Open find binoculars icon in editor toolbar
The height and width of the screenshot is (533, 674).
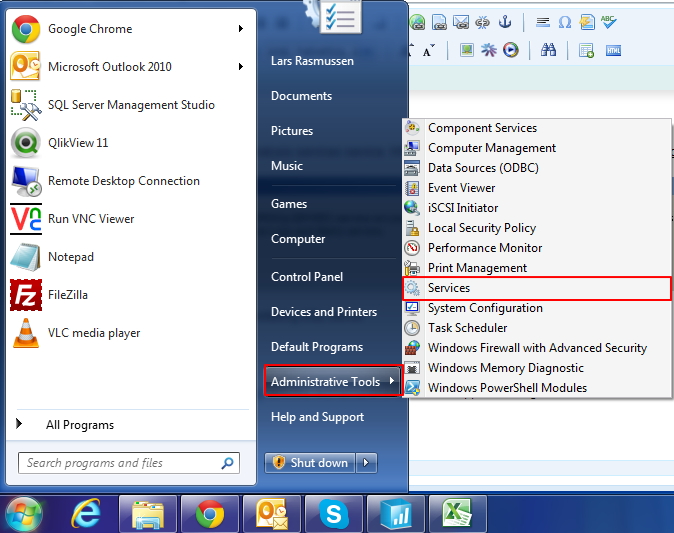(548, 50)
